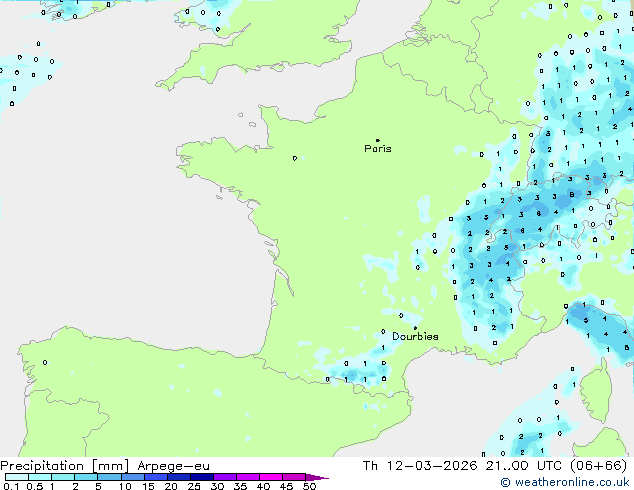The image size is (634, 490).
Task: Click the Dourbies location dot marker
Action: [x=415, y=328]
